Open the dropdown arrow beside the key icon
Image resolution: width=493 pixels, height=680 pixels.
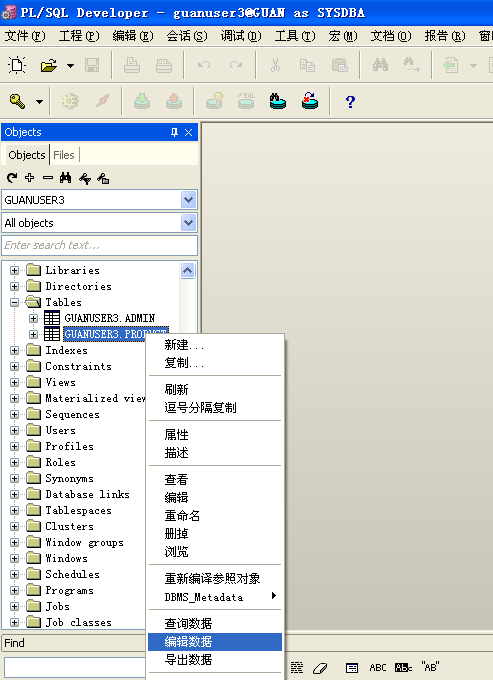pyautogui.click(x=39, y=102)
